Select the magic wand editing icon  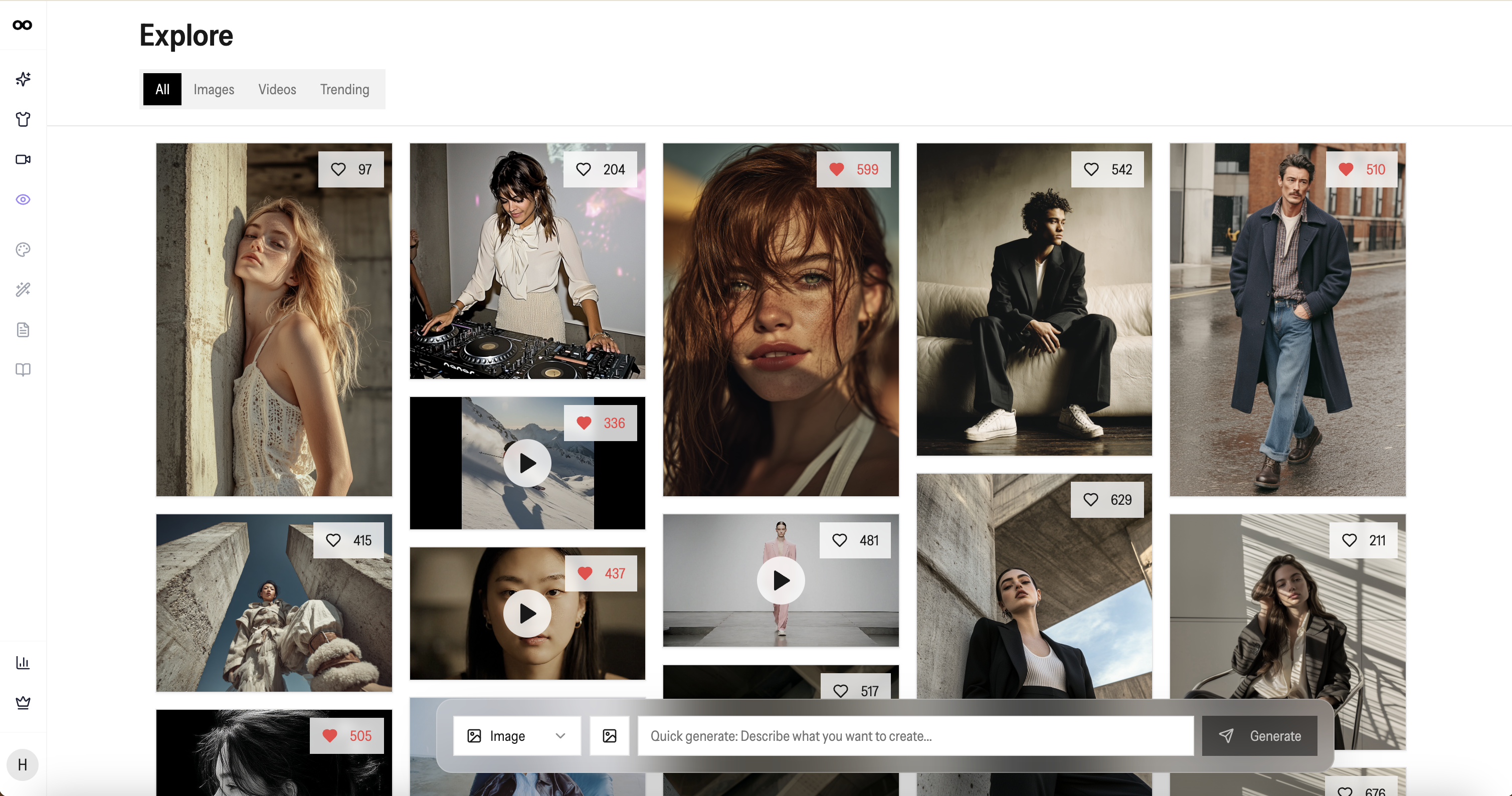tap(23, 289)
